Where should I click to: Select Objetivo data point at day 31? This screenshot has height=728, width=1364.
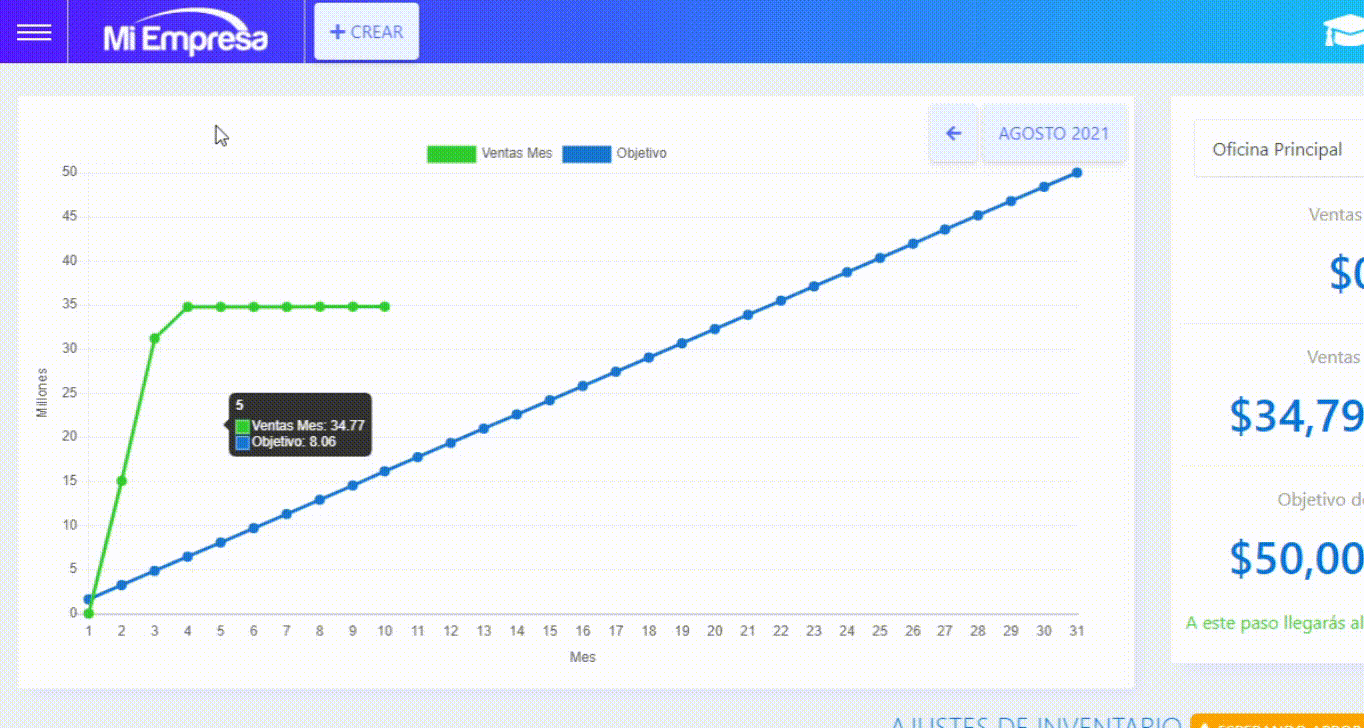tap(1077, 172)
